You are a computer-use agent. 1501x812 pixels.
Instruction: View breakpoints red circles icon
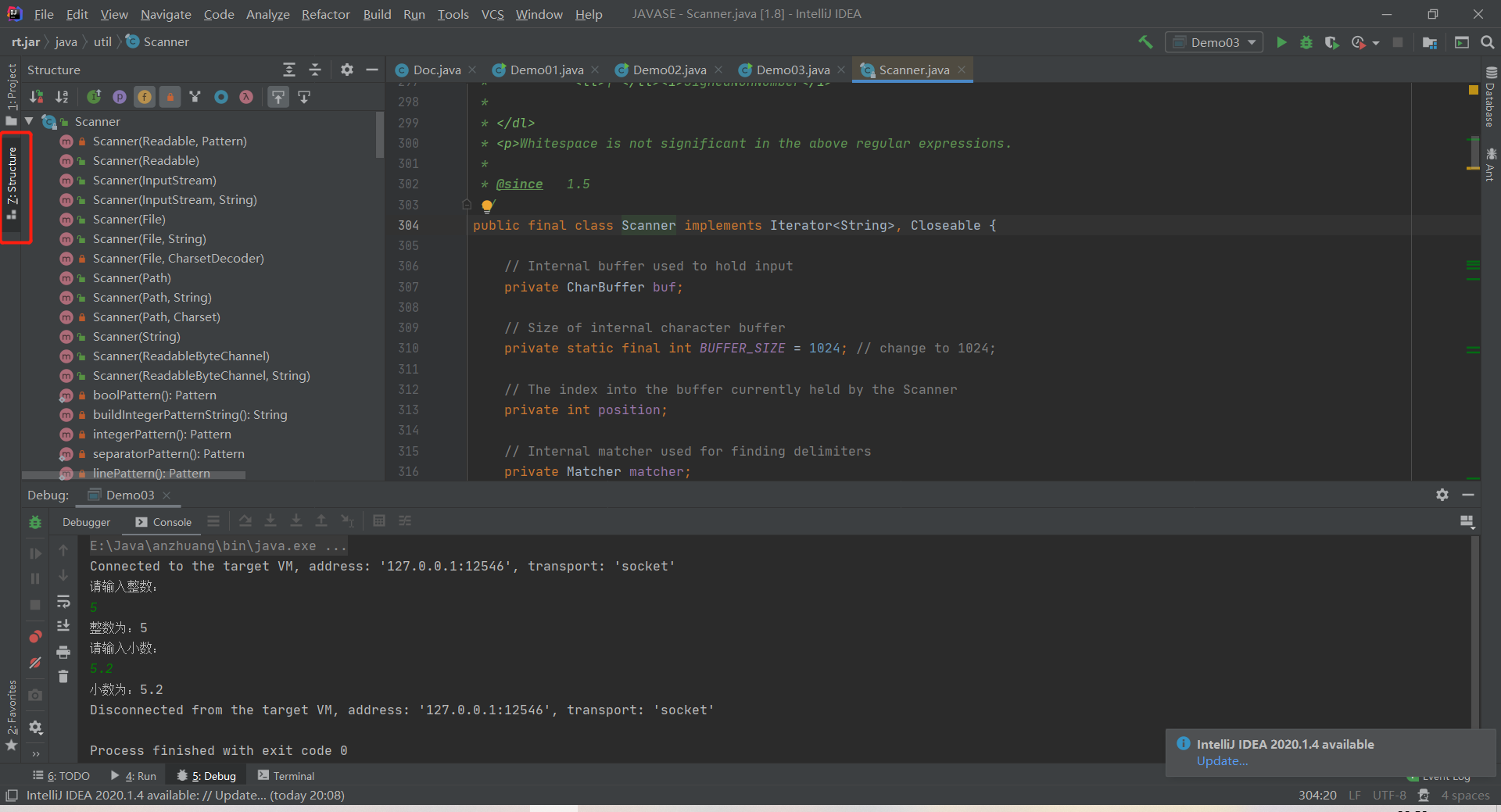tap(35, 636)
